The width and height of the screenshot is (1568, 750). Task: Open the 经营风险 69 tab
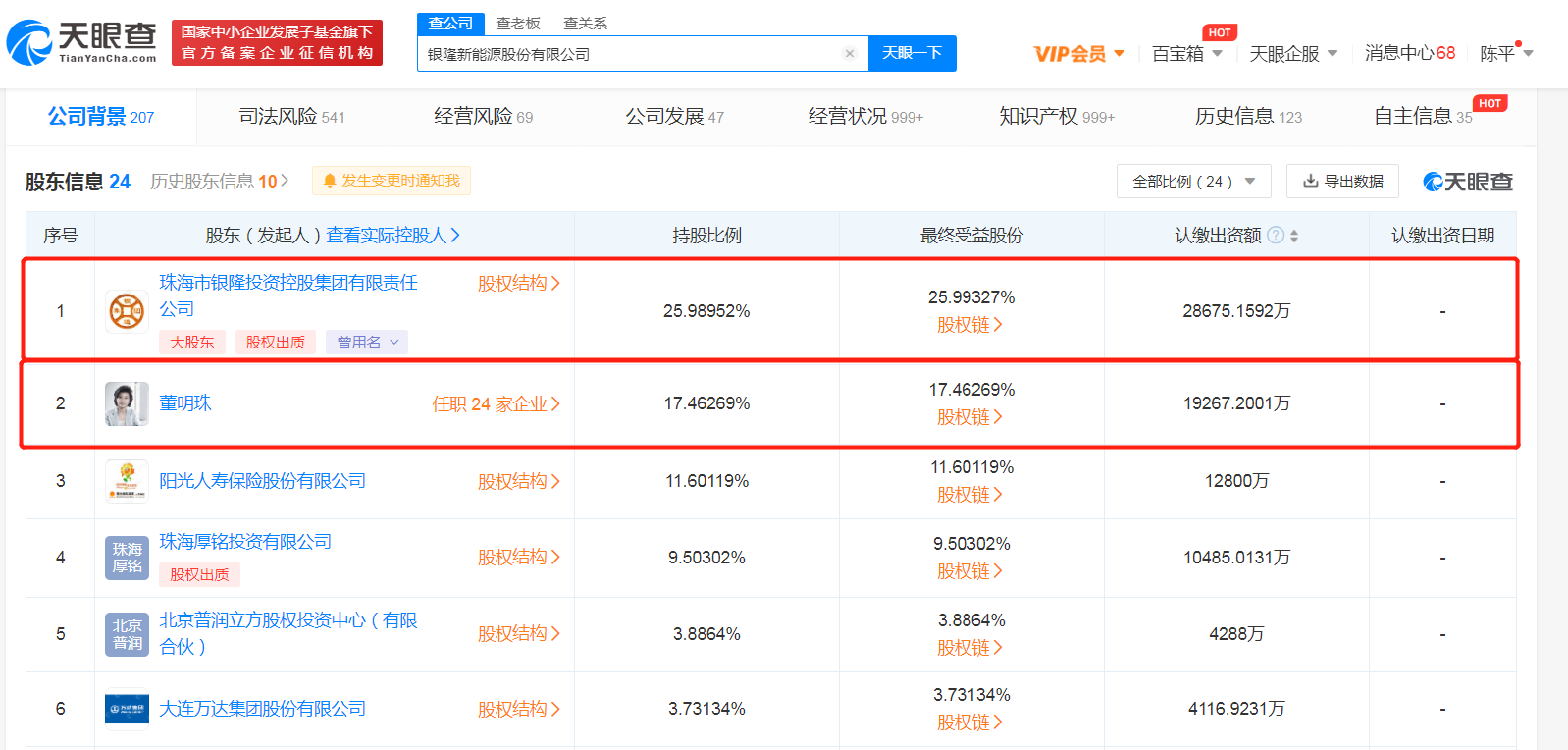point(484,117)
